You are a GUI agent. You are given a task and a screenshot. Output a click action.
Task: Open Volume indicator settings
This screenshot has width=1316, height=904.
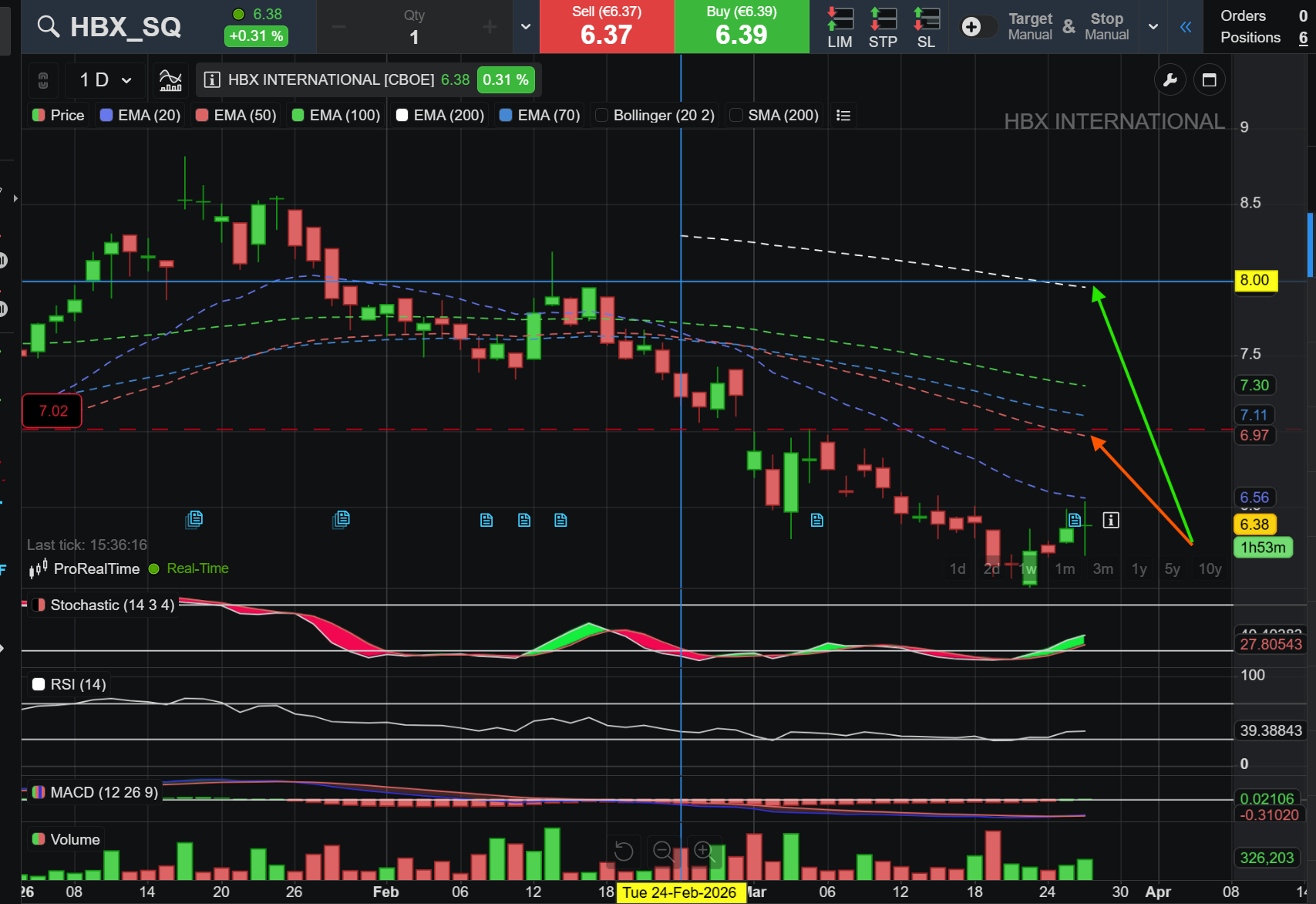pyautogui.click(x=66, y=839)
